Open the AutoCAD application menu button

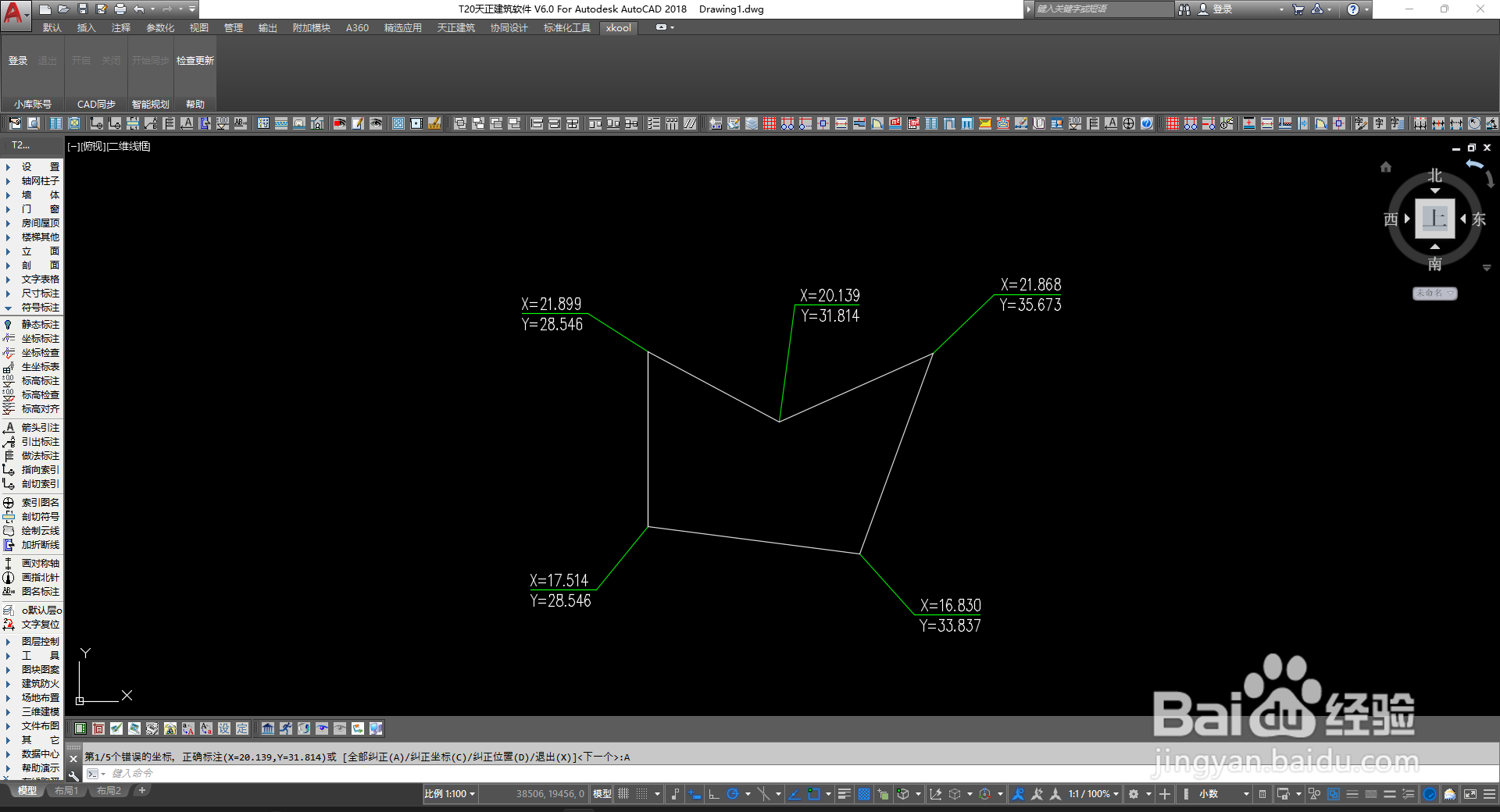(15, 14)
